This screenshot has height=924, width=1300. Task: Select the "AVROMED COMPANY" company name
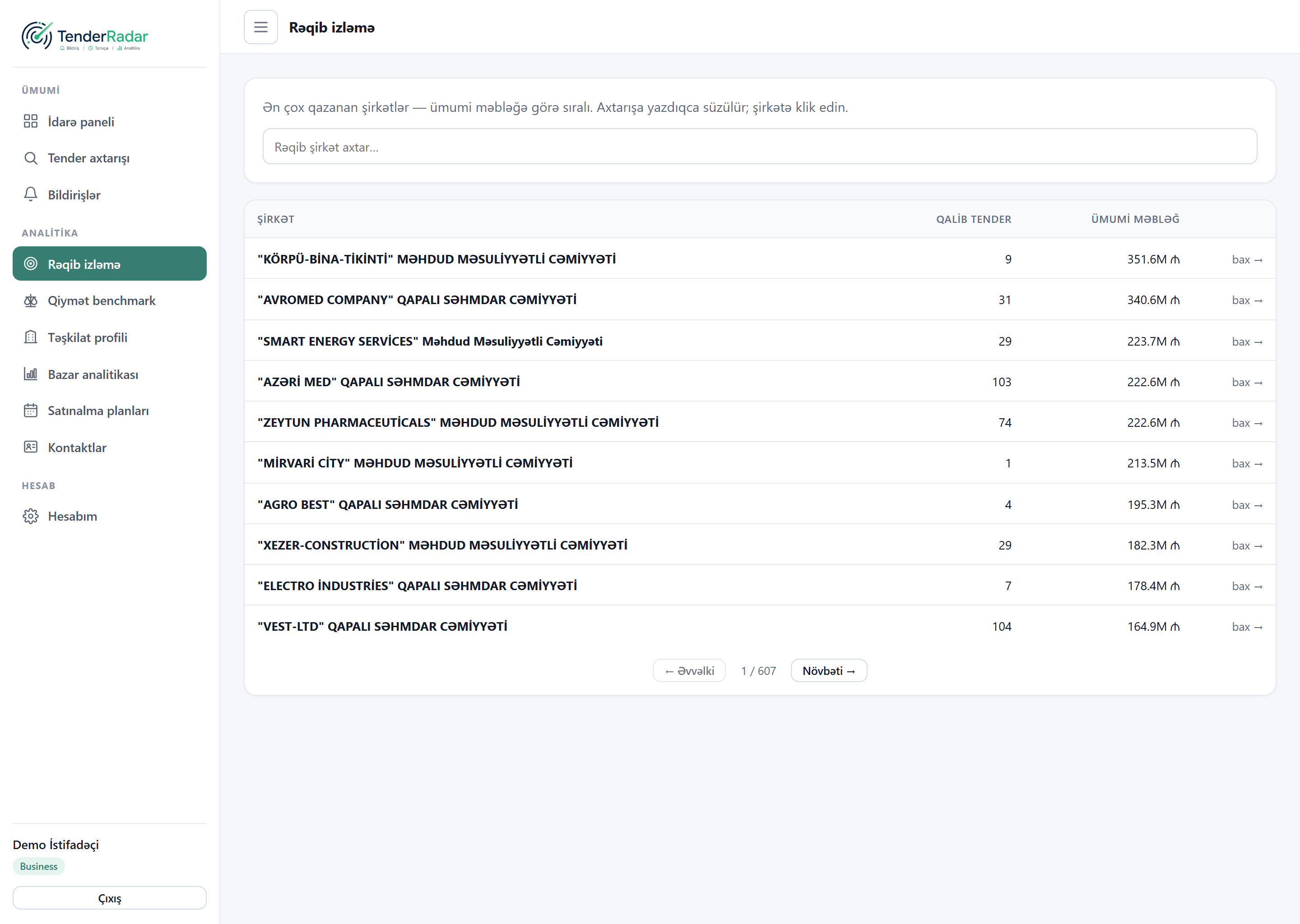[x=417, y=300]
